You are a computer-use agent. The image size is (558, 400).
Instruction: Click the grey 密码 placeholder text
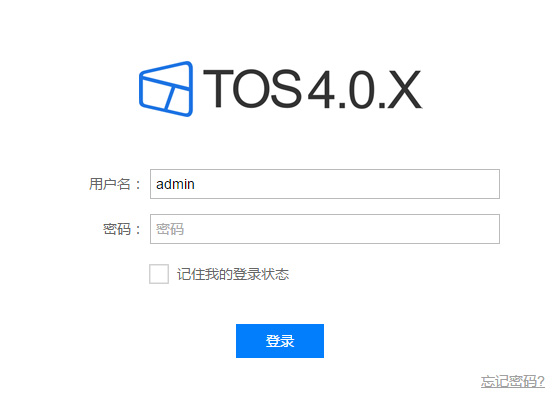tap(170, 229)
